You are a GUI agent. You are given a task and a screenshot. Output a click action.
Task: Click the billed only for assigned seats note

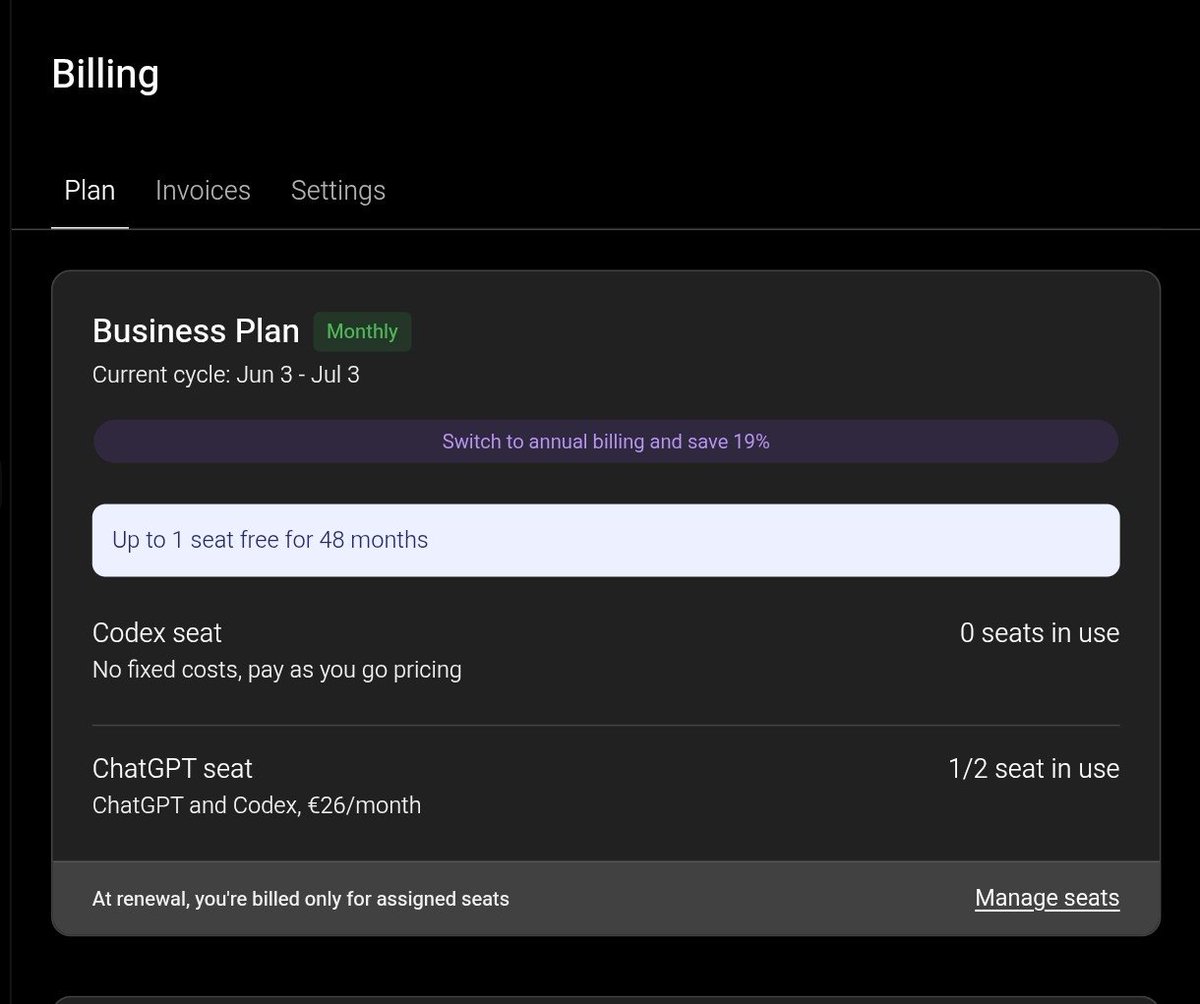click(301, 899)
